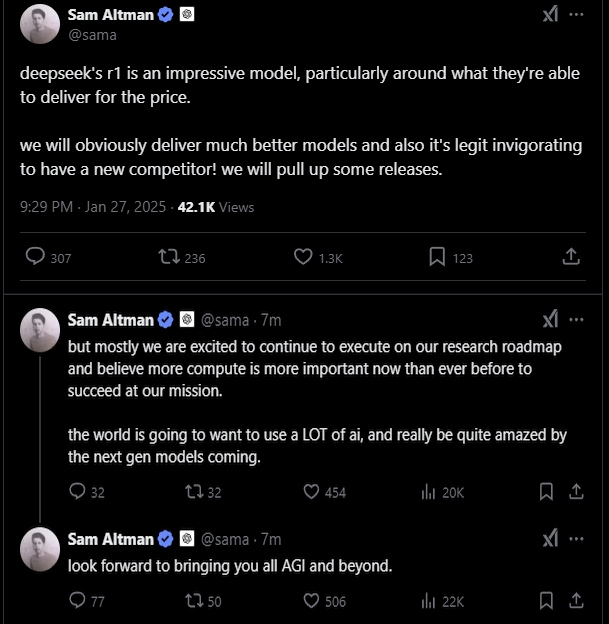Repost the main post with 236 reposts

(x=169, y=257)
